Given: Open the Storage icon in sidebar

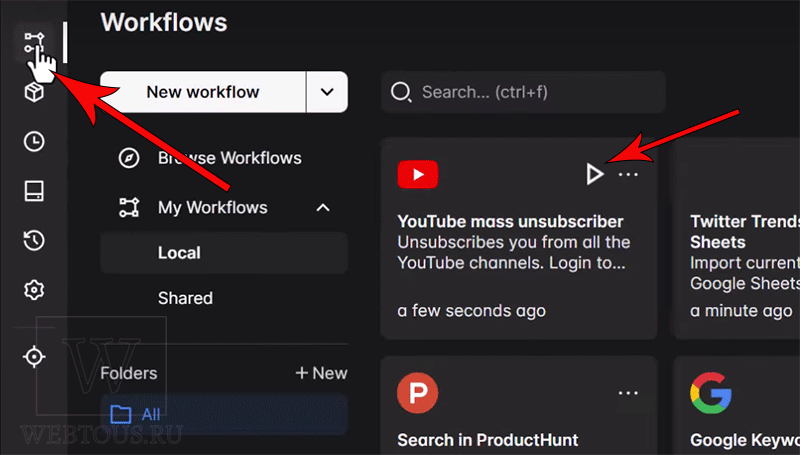Looking at the screenshot, I should click(34, 191).
